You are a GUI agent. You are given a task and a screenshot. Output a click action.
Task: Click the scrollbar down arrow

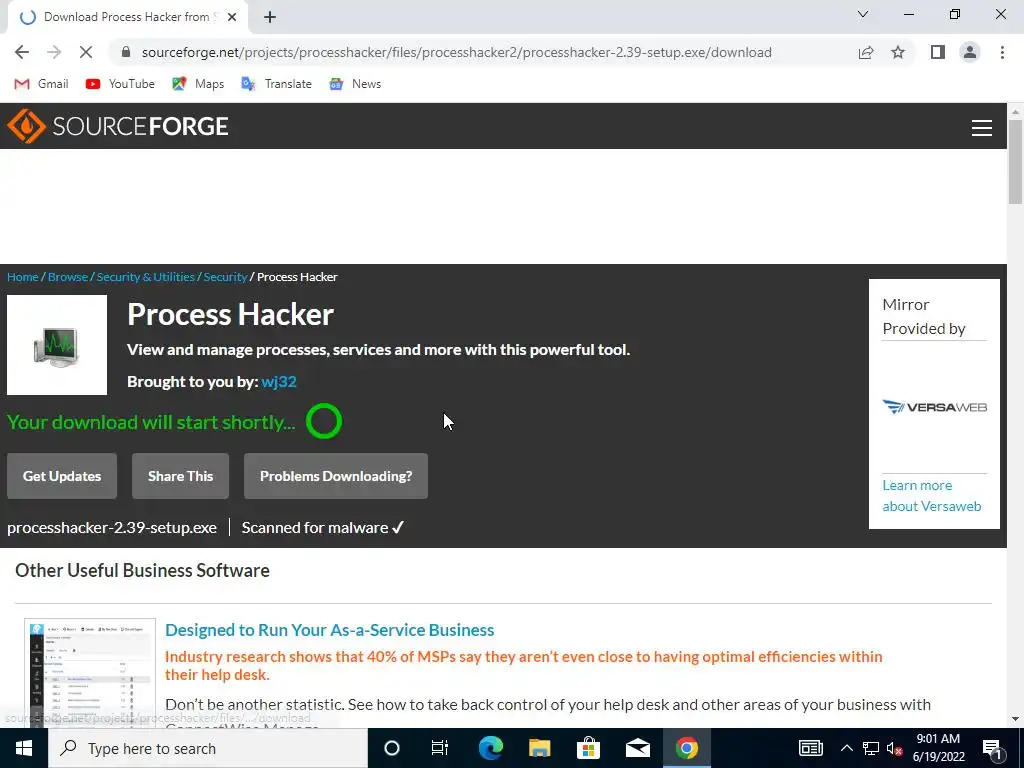[x=1015, y=718]
